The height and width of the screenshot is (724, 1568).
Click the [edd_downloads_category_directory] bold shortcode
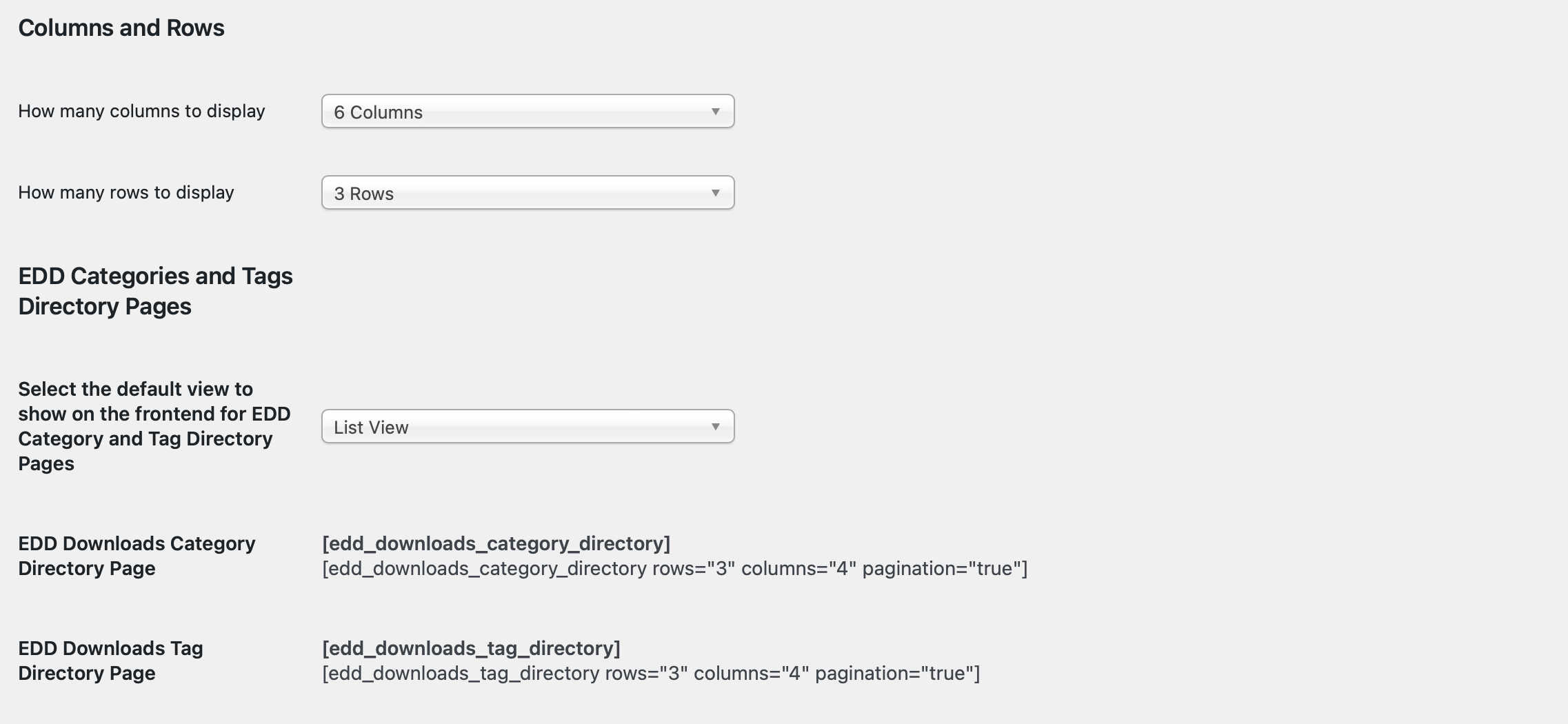pyautogui.click(x=496, y=543)
